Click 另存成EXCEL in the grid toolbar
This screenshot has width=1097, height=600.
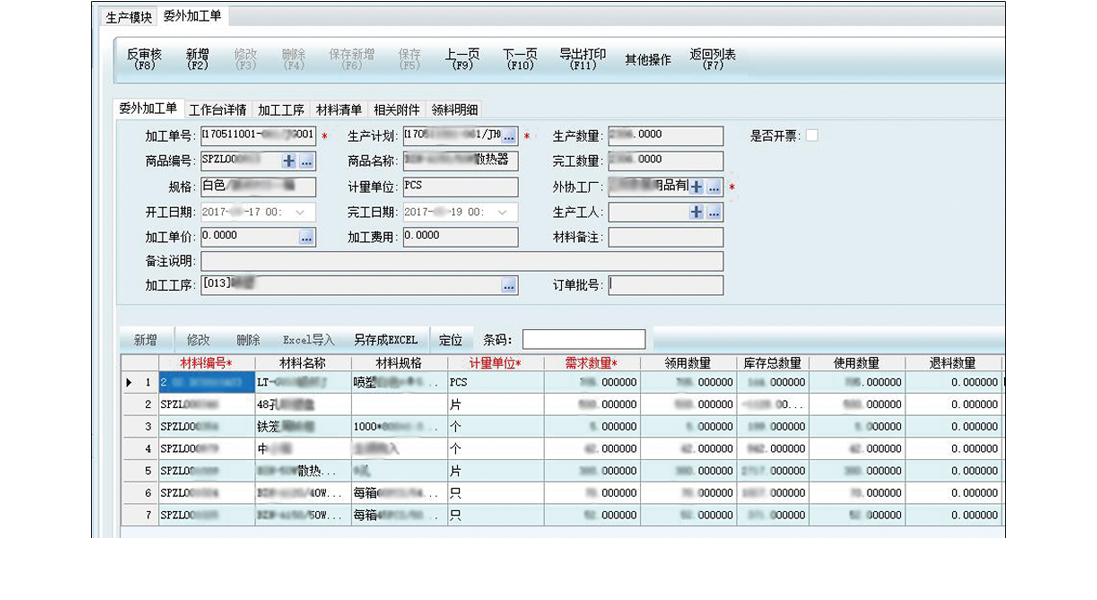[x=385, y=340]
